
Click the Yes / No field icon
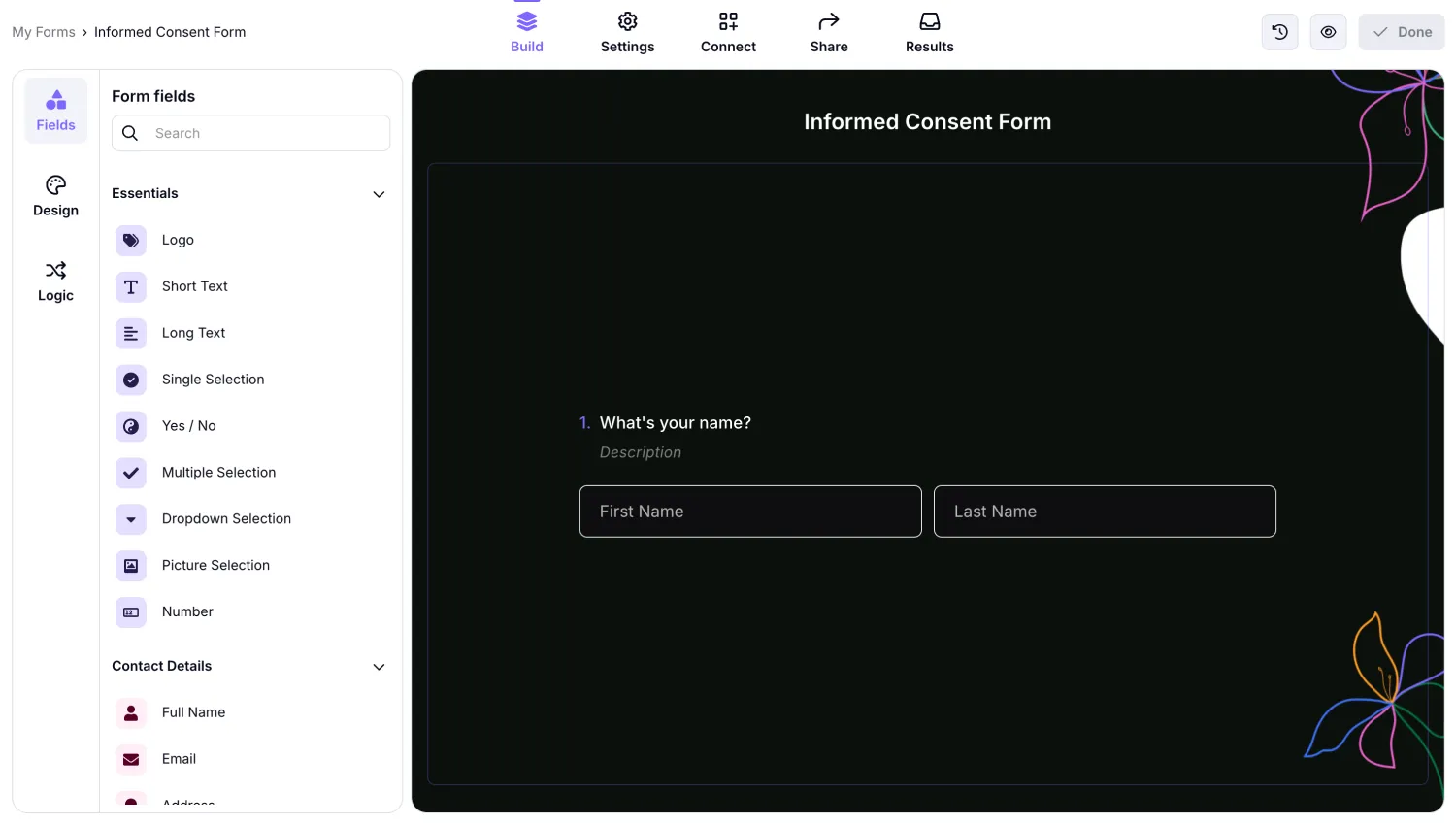point(131,426)
